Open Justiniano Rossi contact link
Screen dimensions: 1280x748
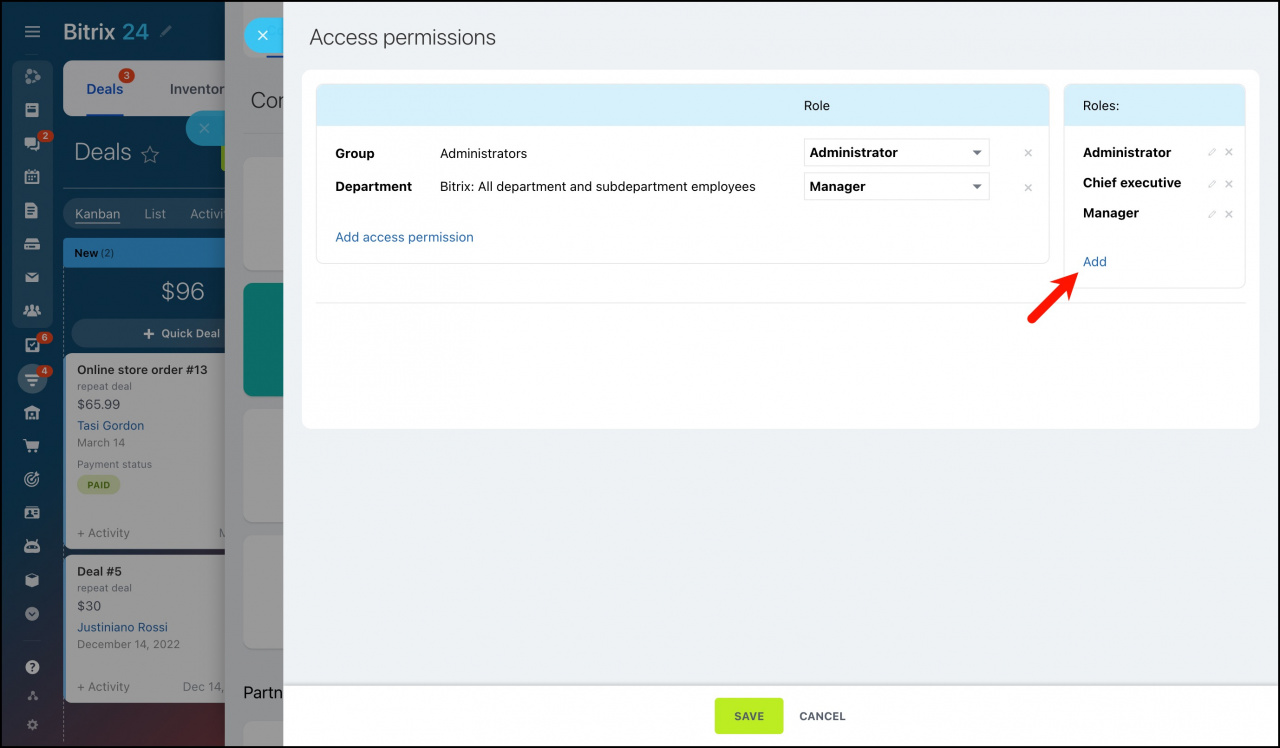122,628
